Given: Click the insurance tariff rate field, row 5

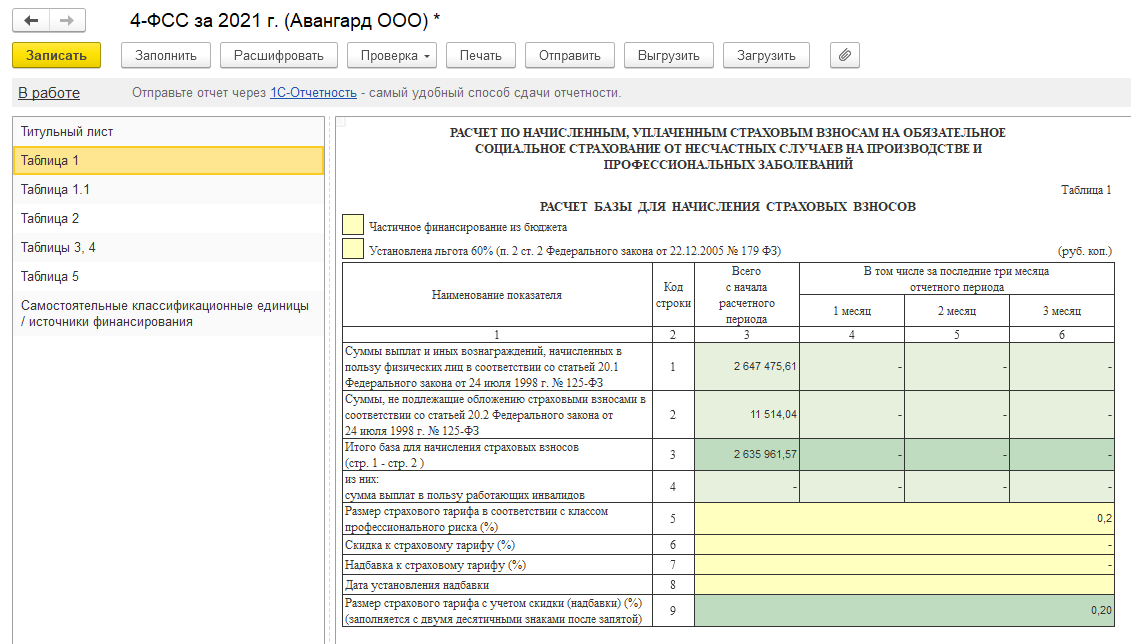Looking at the screenshot, I should tap(904, 519).
